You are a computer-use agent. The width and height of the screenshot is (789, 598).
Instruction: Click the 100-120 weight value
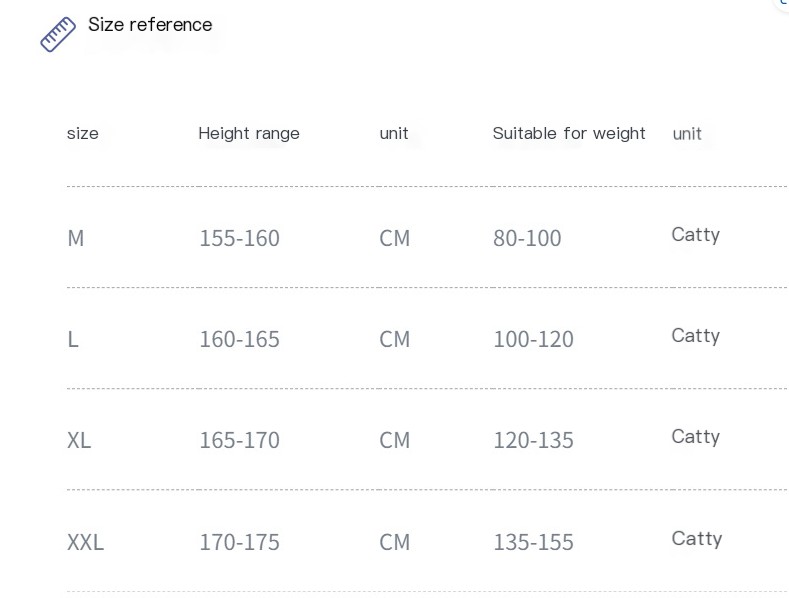click(x=533, y=339)
